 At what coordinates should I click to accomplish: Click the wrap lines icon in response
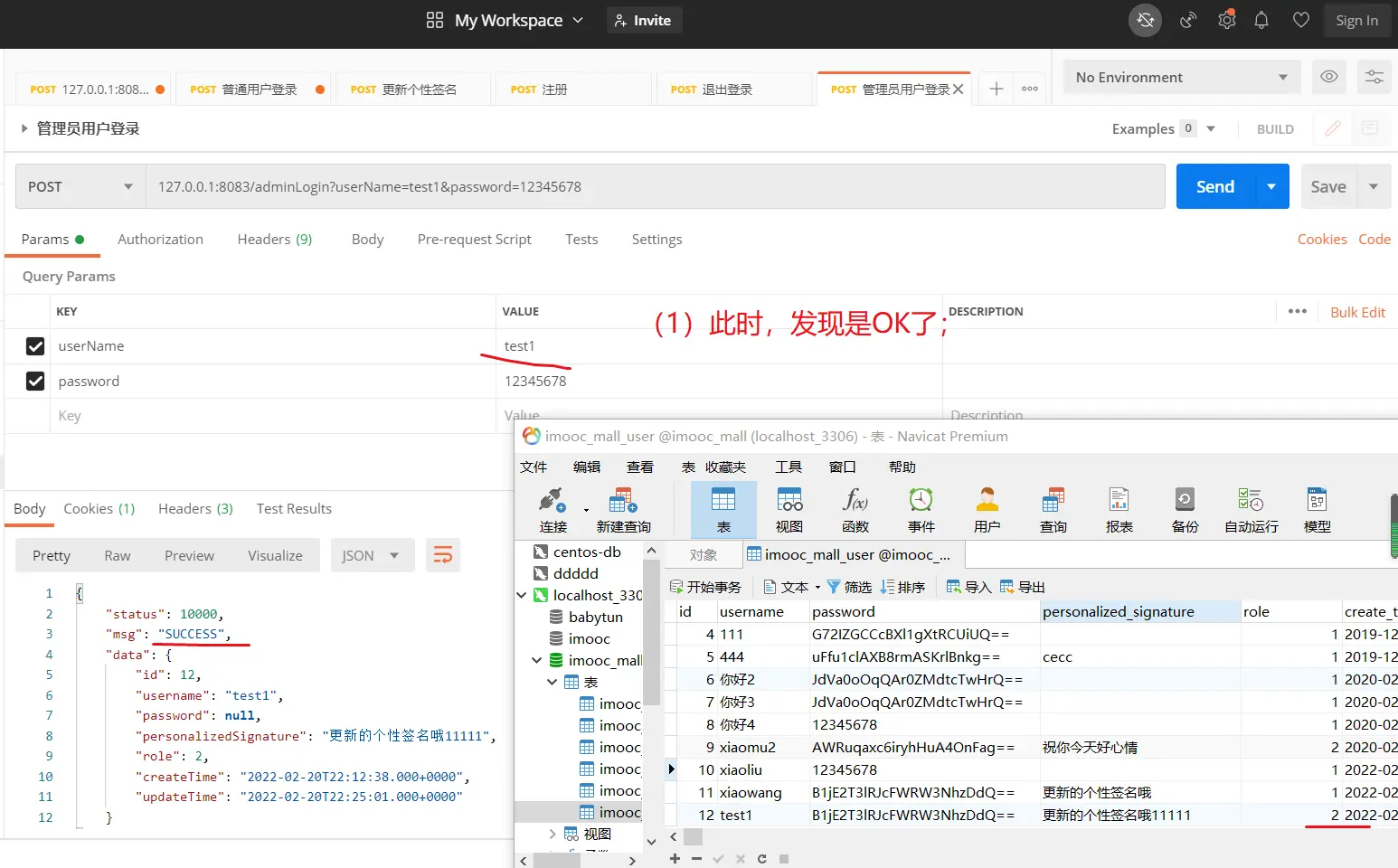click(x=443, y=555)
